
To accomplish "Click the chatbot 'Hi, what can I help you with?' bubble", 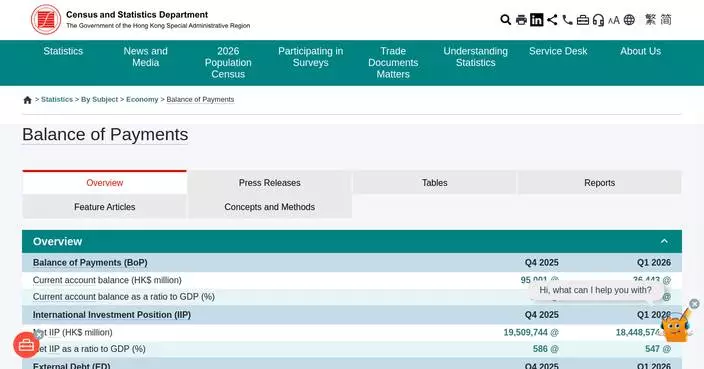I will tap(595, 290).
